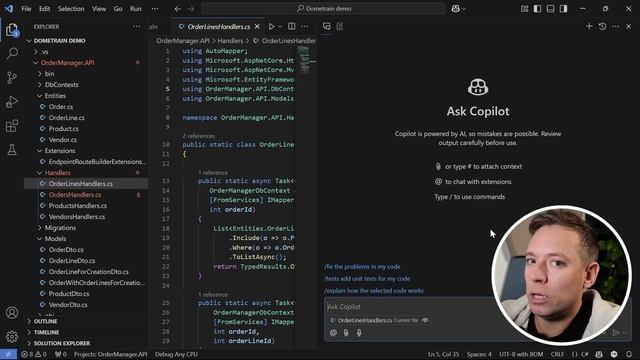Click Ln 5, Col 35 cursor position indicator
Image resolution: width=640 pixels, height=360 pixels.
coord(443,354)
